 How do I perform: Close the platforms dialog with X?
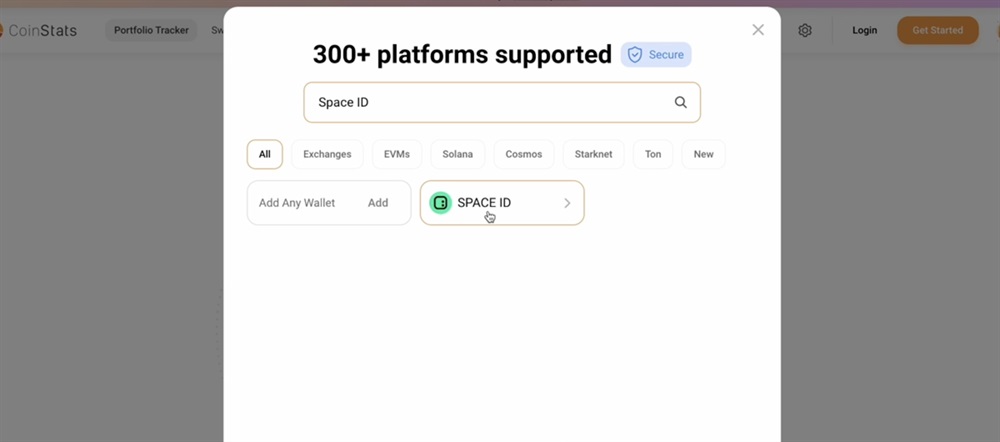click(x=758, y=30)
